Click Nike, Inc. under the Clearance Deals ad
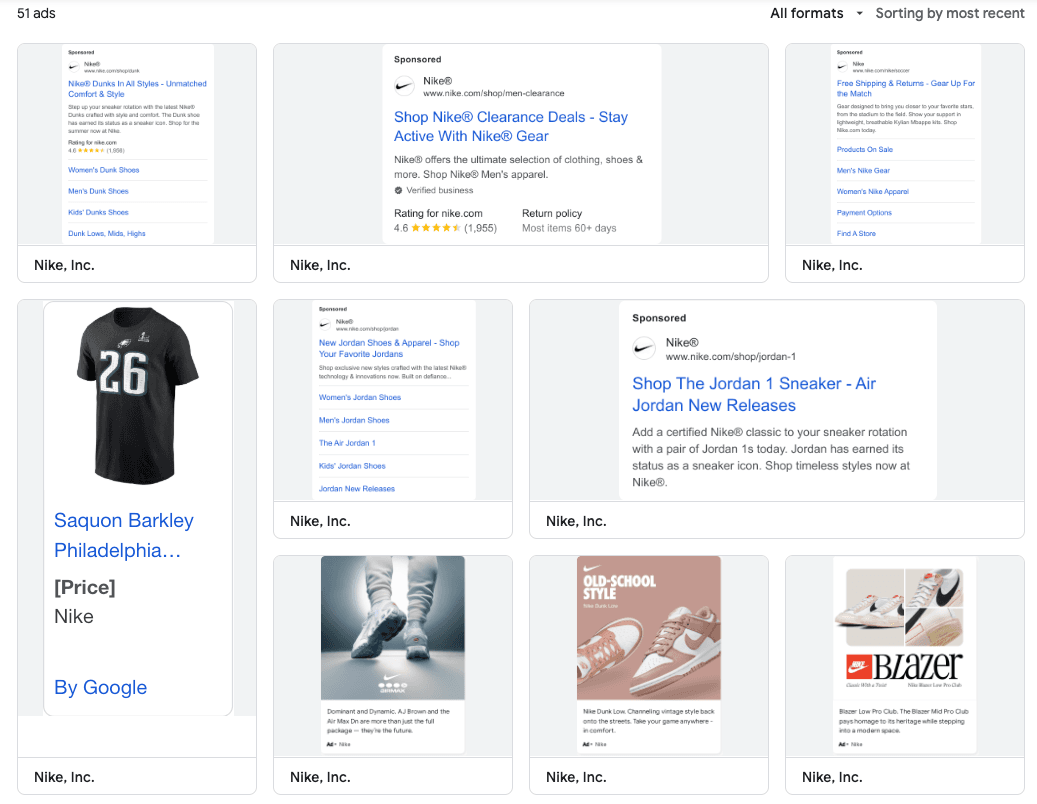 320,265
